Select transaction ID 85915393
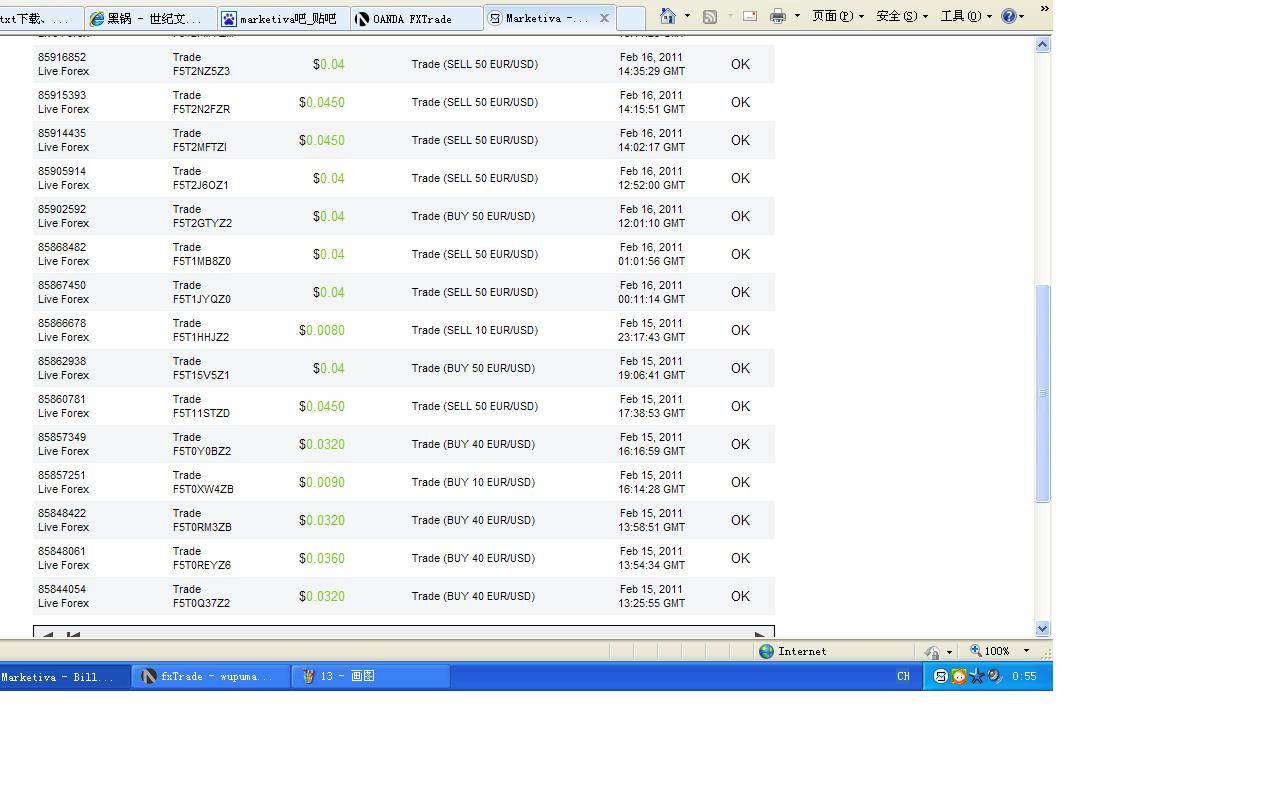The width and height of the screenshot is (1280, 800). pos(62,95)
